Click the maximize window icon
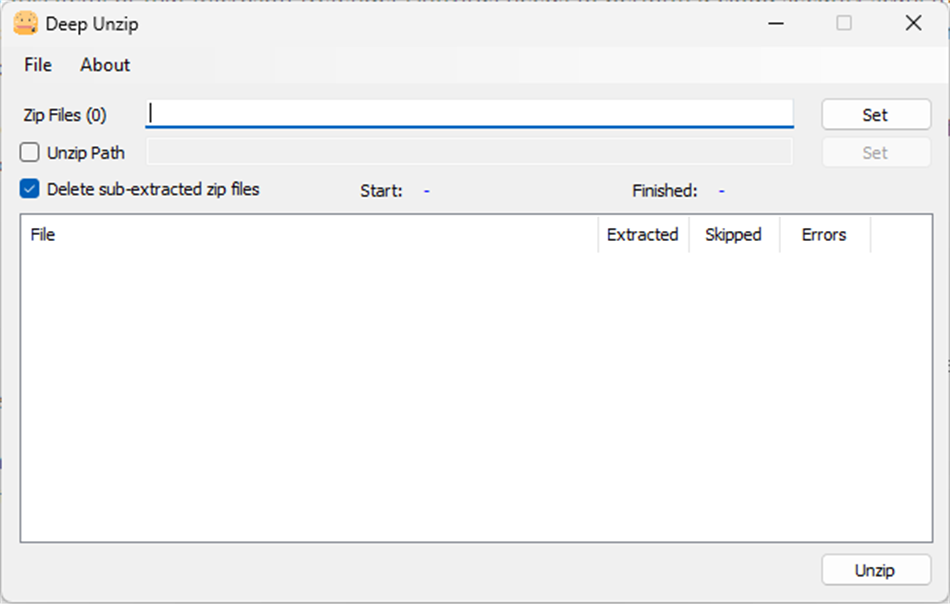Viewport: 950px width, 604px height. 844,24
